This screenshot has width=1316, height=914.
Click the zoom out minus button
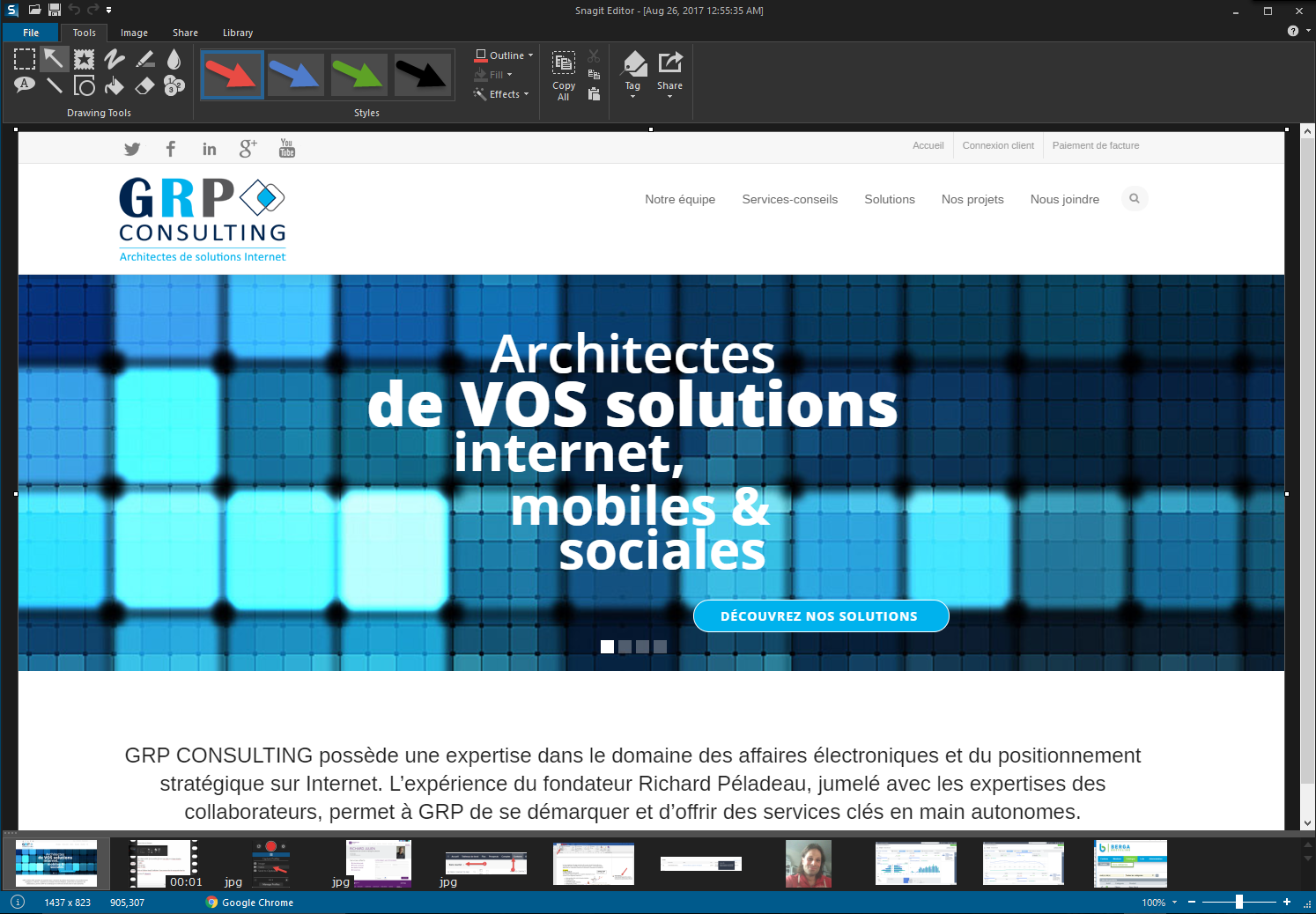pyautogui.click(x=1192, y=902)
